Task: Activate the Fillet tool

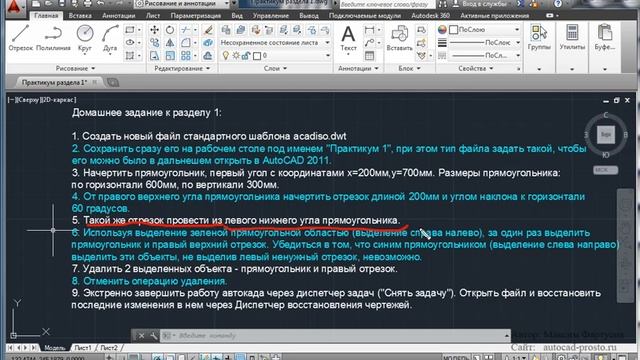Action: pos(185,42)
